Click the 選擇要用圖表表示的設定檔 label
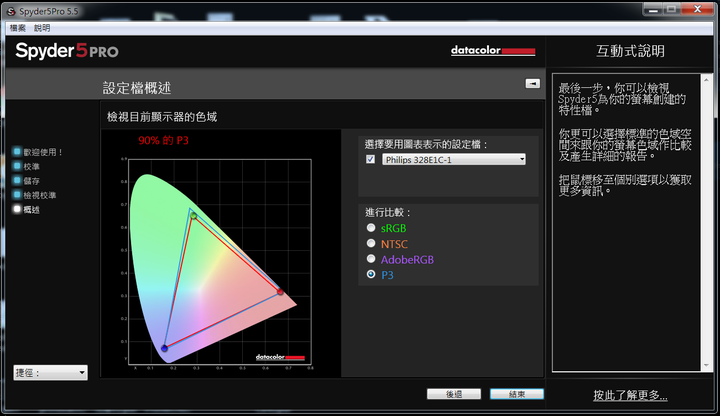Viewport: 720px width, 416px height. tap(426, 145)
